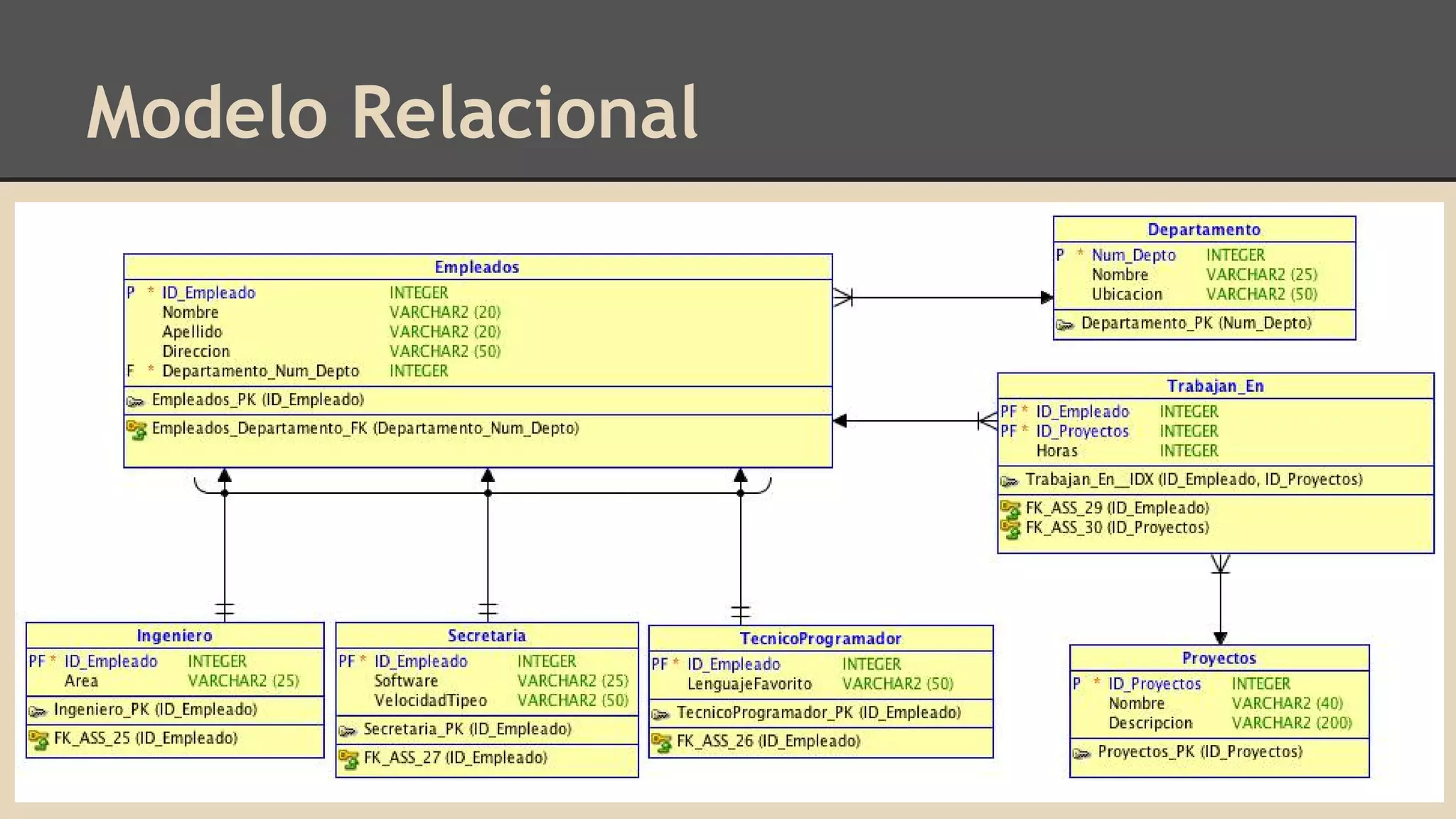Click the Ingeniero_PK key icon
1456x819 pixels.
click(38, 711)
